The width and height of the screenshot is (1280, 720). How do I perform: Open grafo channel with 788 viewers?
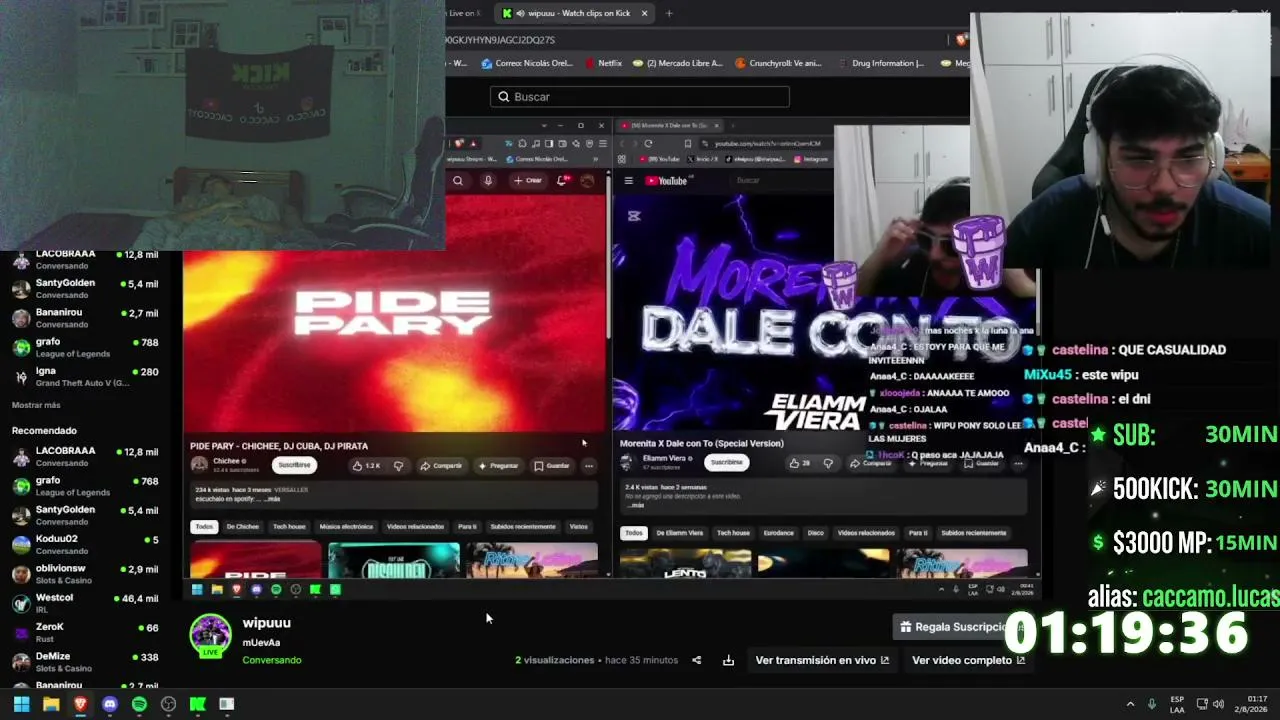tap(85, 347)
